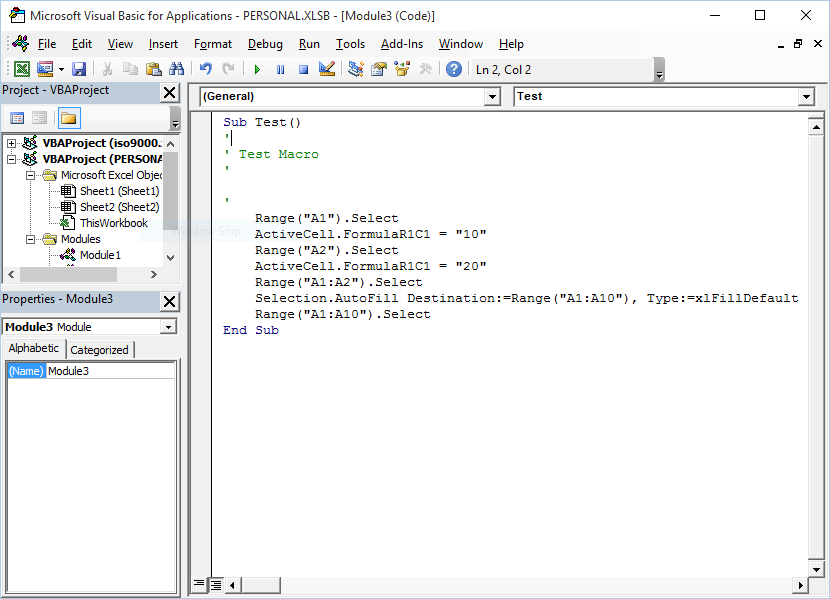Collapse VBAProject (PERSONAL) tree node

(11, 159)
